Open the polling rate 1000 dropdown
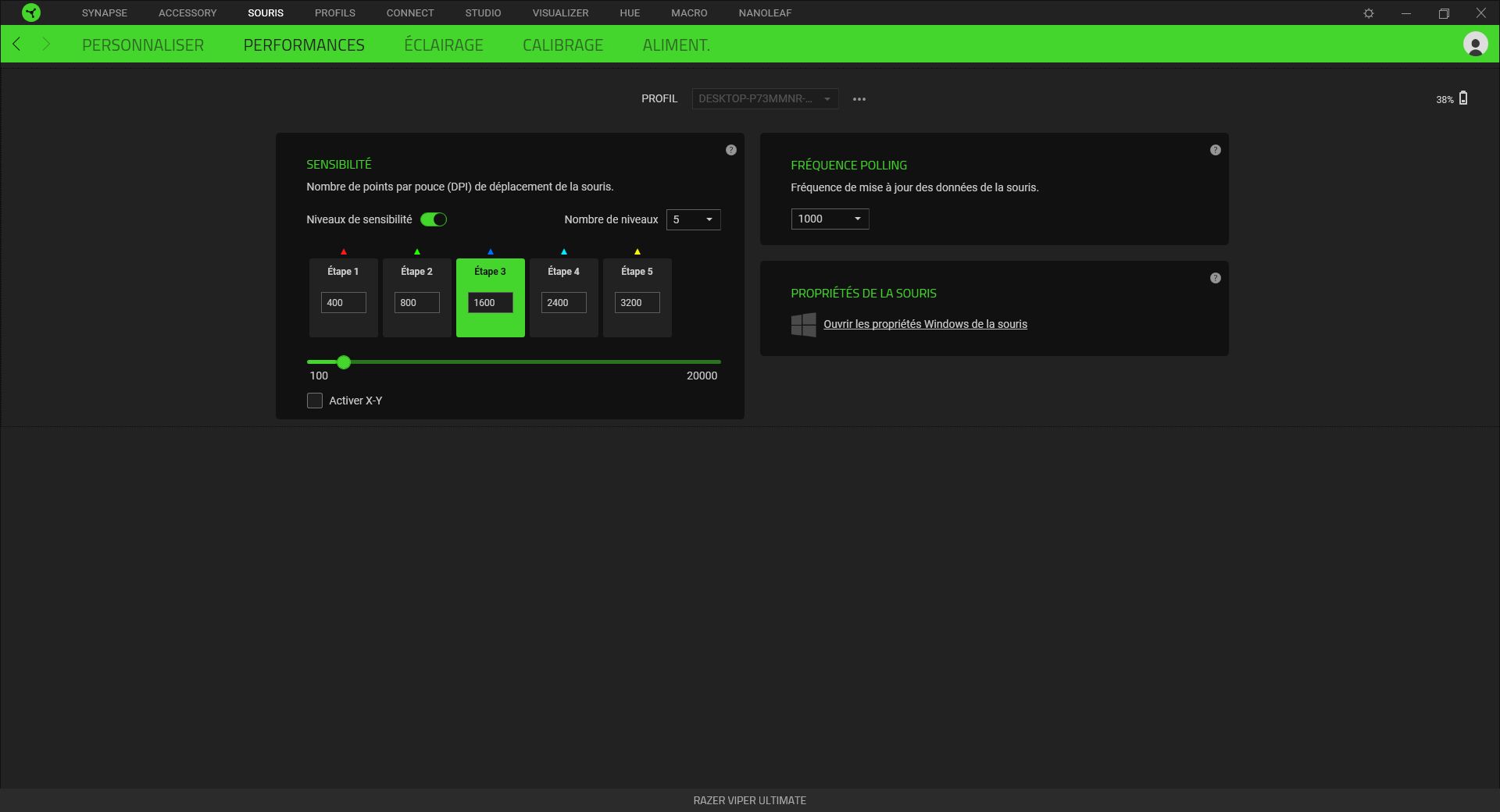The image size is (1500, 812). click(x=830, y=219)
